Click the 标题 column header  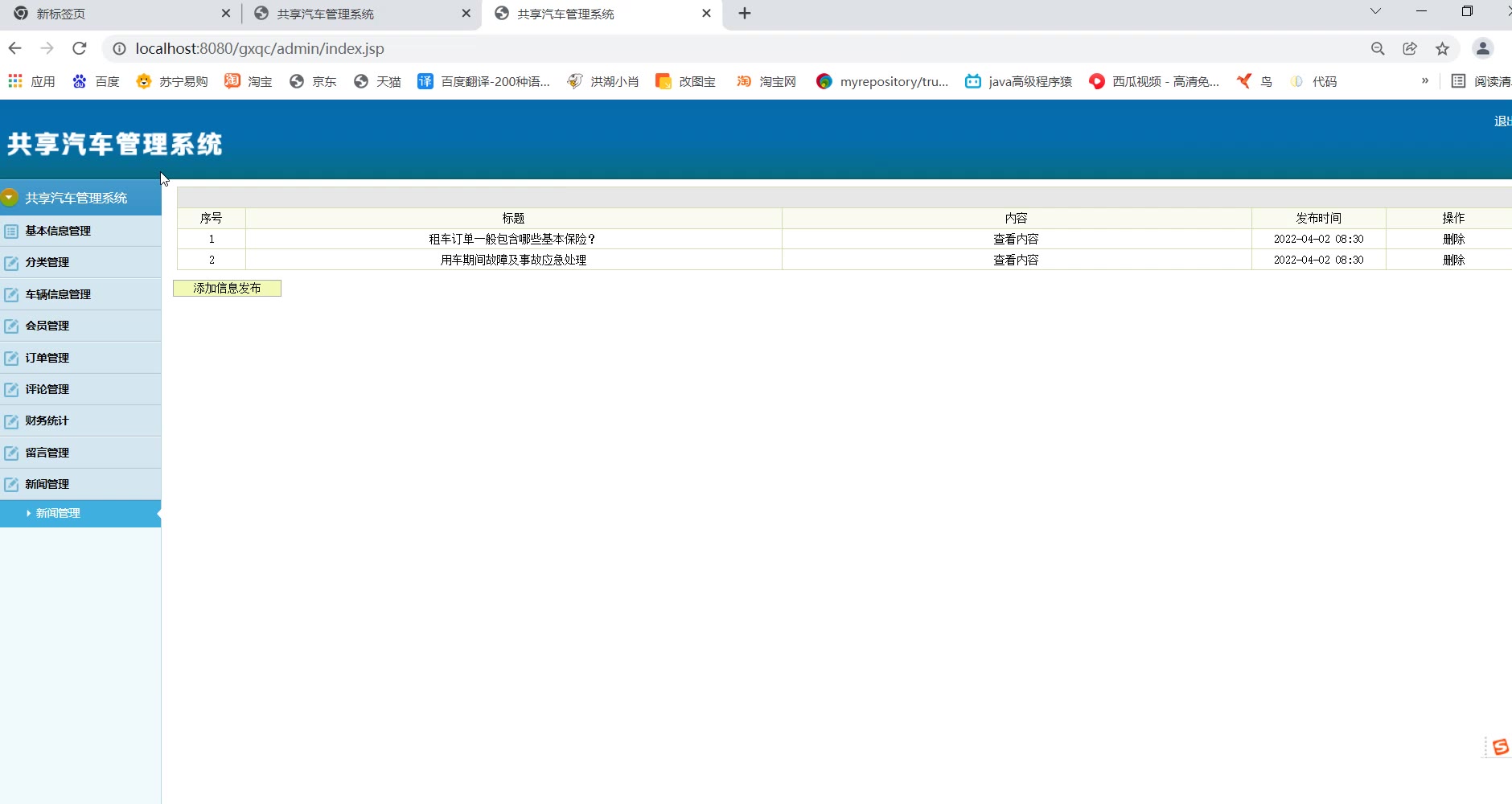click(x=513, y=218)
